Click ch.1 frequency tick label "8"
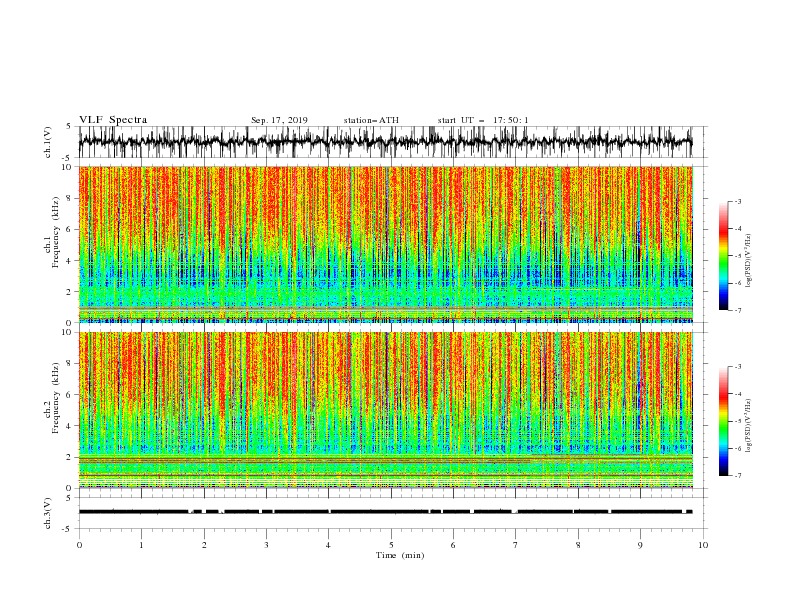The height and width of the screenshot is (612, 792). [70, 198]
